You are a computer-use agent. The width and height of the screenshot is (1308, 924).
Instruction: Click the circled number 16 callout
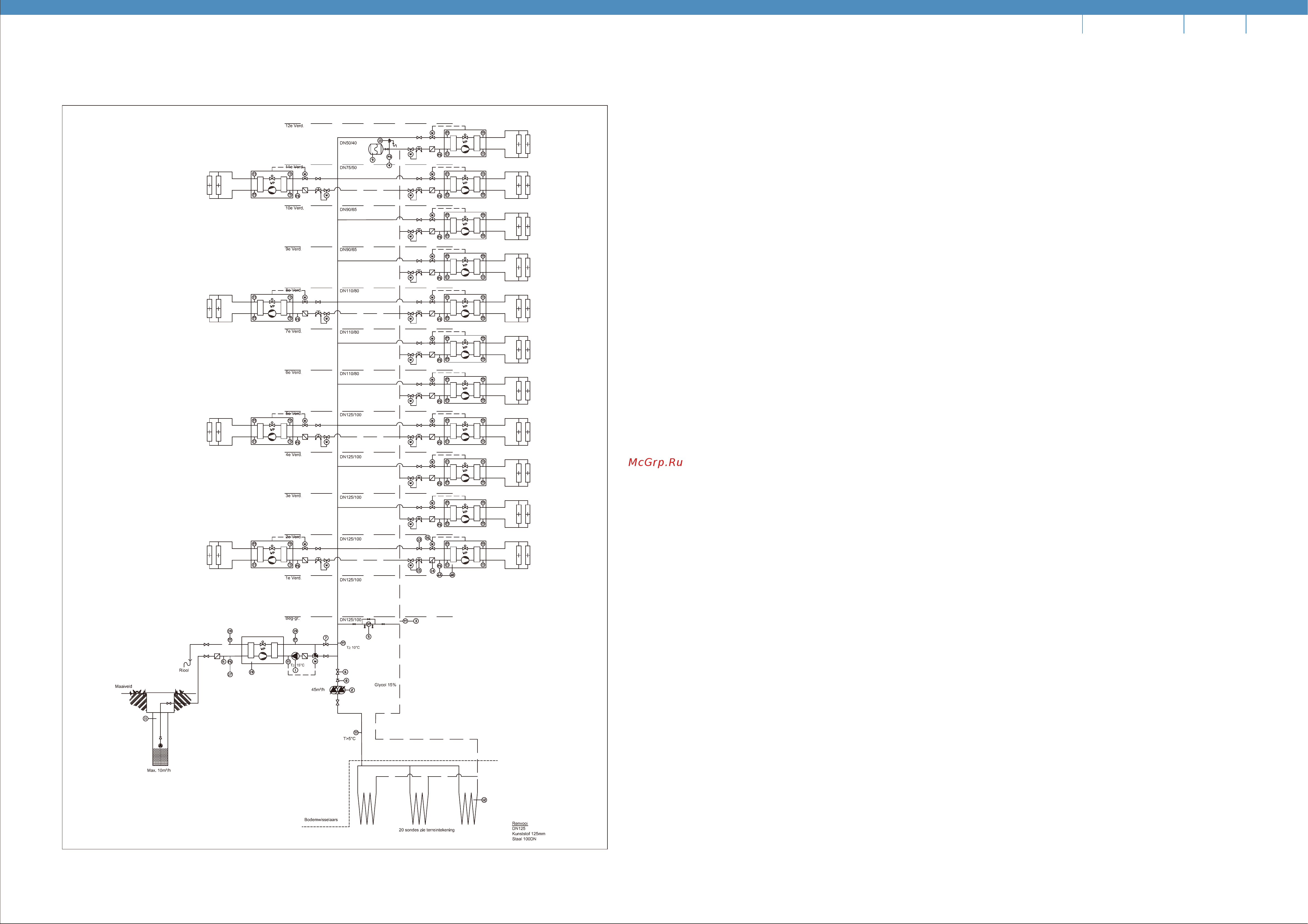pos(428,537)
